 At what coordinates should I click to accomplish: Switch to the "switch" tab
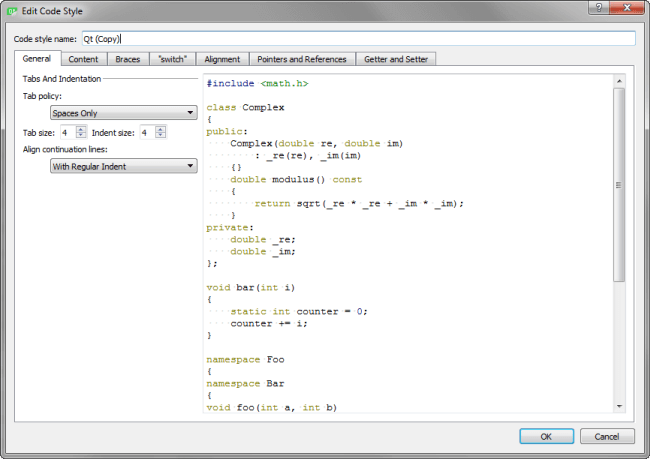click(x=172, y=59)
